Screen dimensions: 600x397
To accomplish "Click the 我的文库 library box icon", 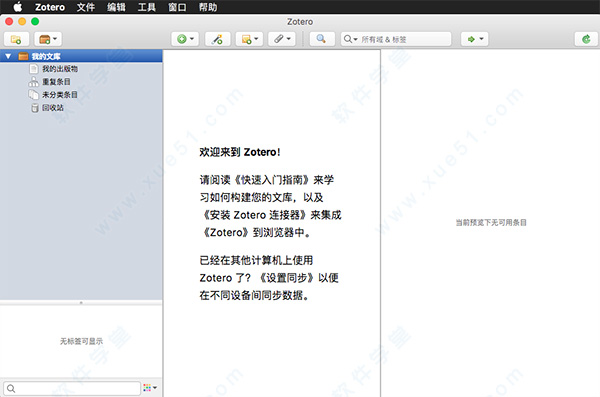I will (x=23, y=56).
